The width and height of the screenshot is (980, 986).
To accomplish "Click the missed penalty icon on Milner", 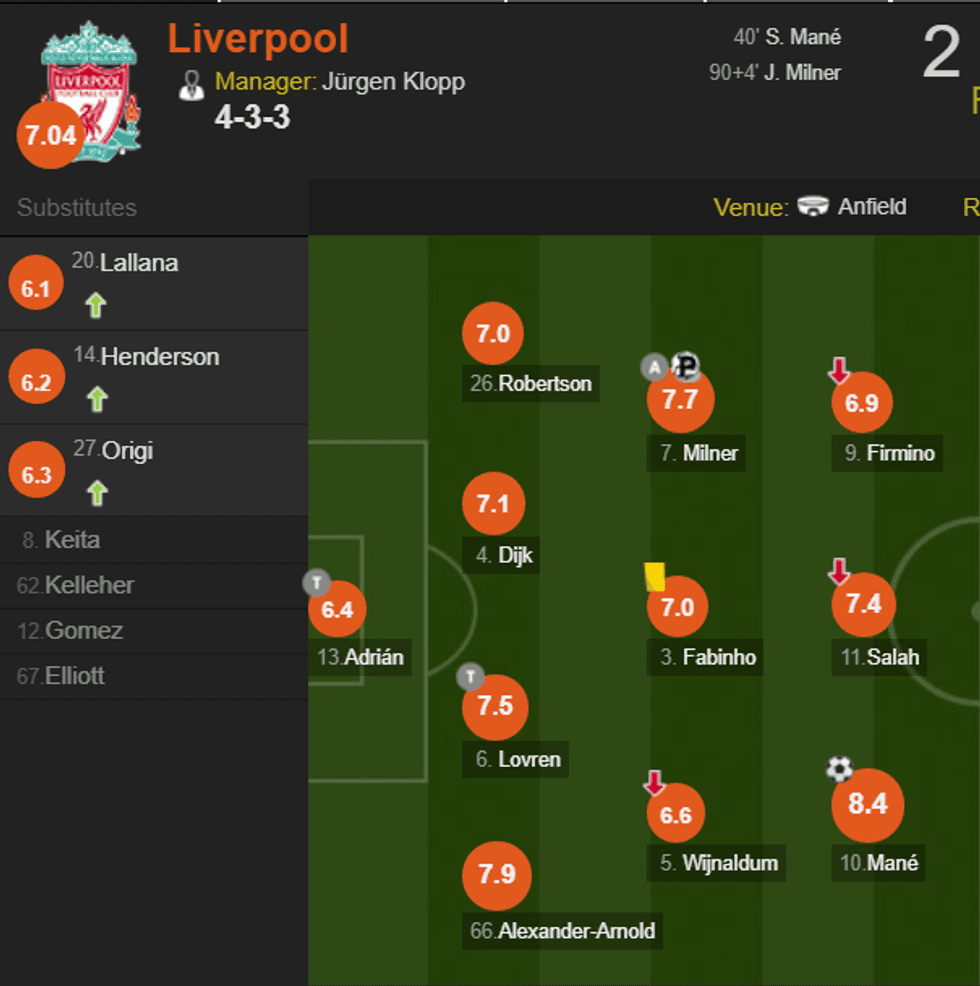I will (687, 367).
